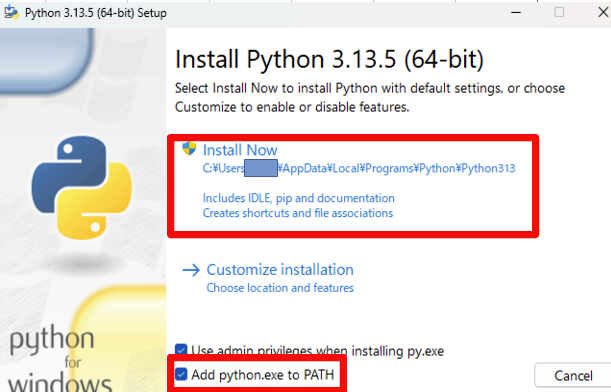
Task: Uncheck Use admin privileges when installing py.exe
Action: point(181,349)
